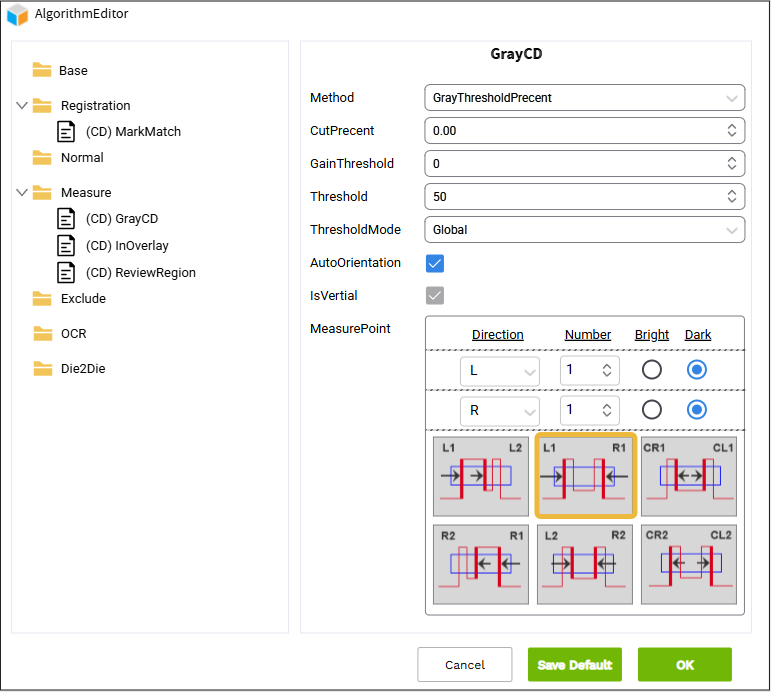Click the Save Default button
The height and width of the screenshot is (692, 771).
[x=575, y=665]
